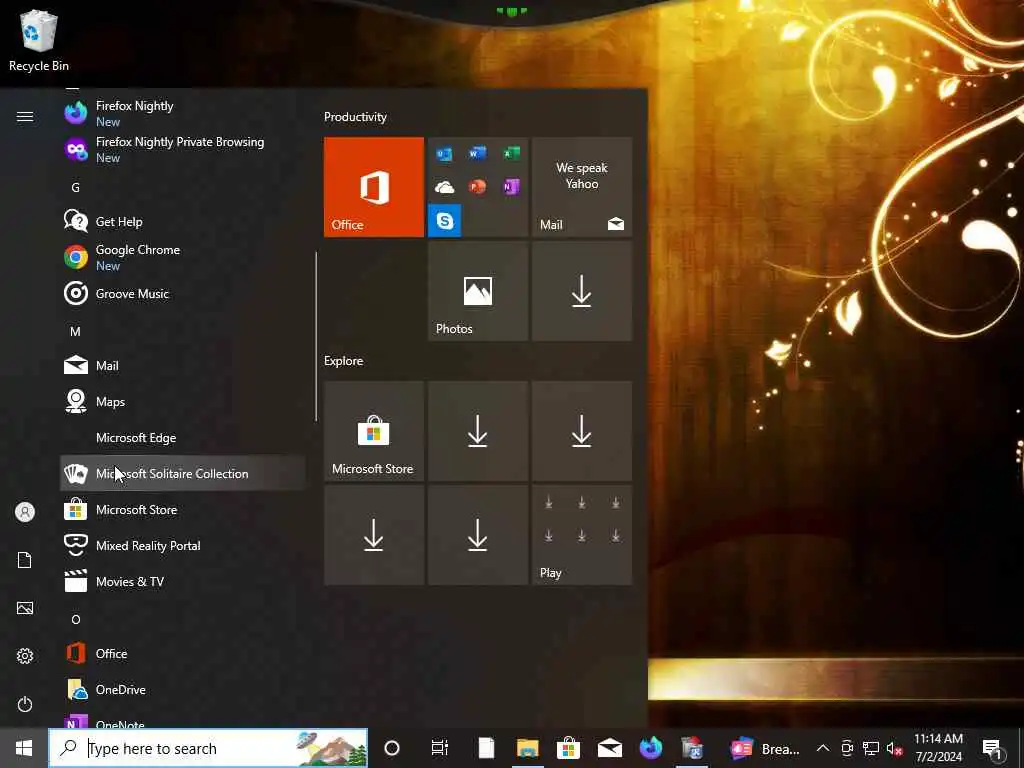Select the Explore group title

point(344,360)
